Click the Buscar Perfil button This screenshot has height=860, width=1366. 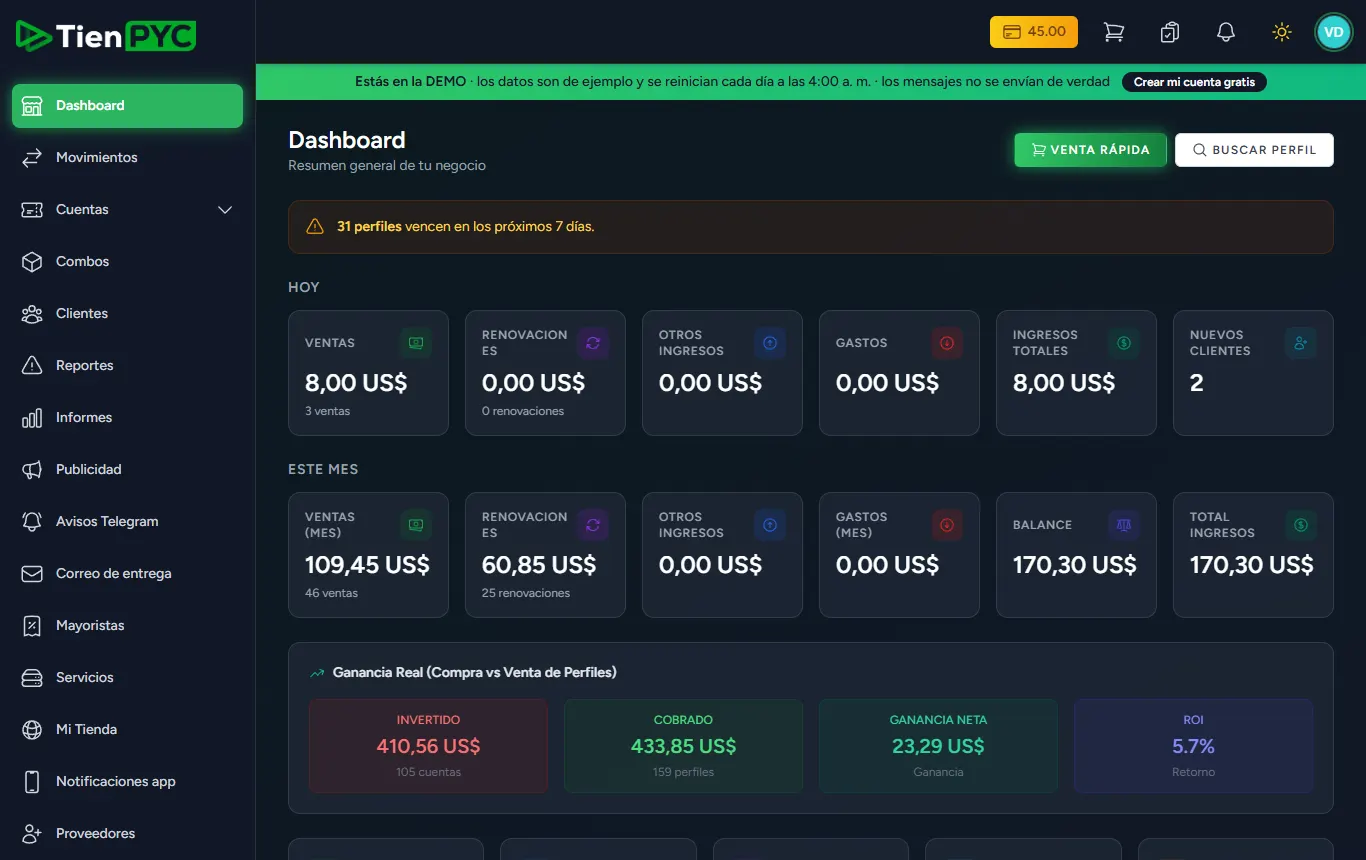pos(1254,150)
